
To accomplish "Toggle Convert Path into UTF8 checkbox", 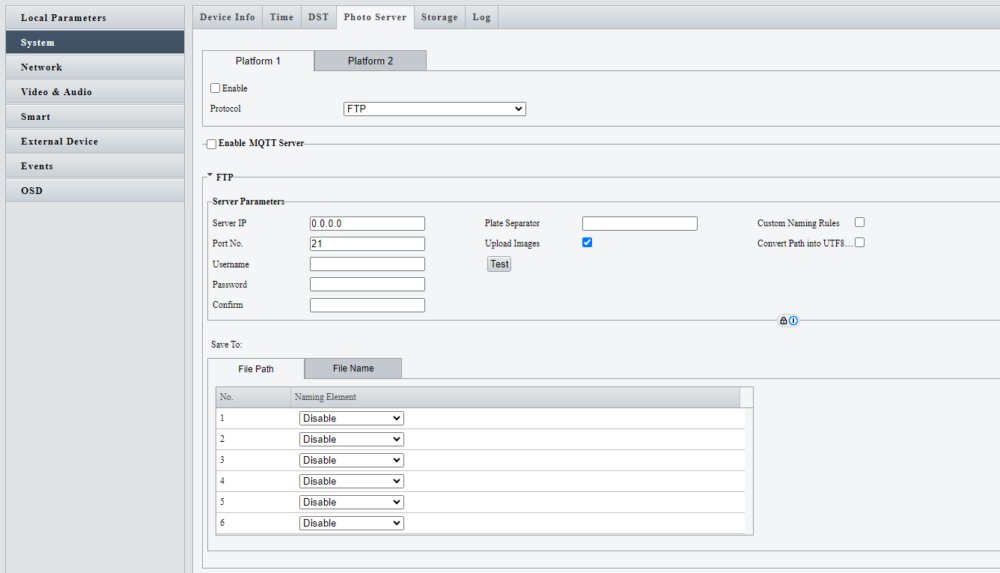I will pos(860,242).
